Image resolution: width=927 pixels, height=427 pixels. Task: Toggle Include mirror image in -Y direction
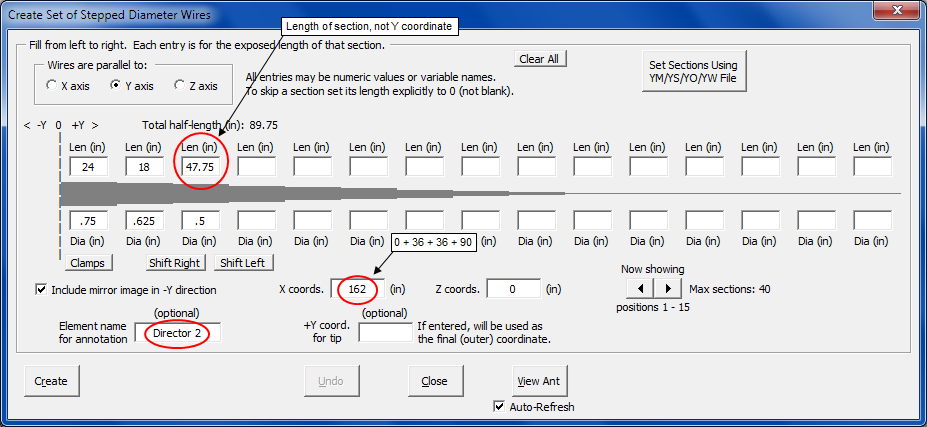tap(42, 290)
